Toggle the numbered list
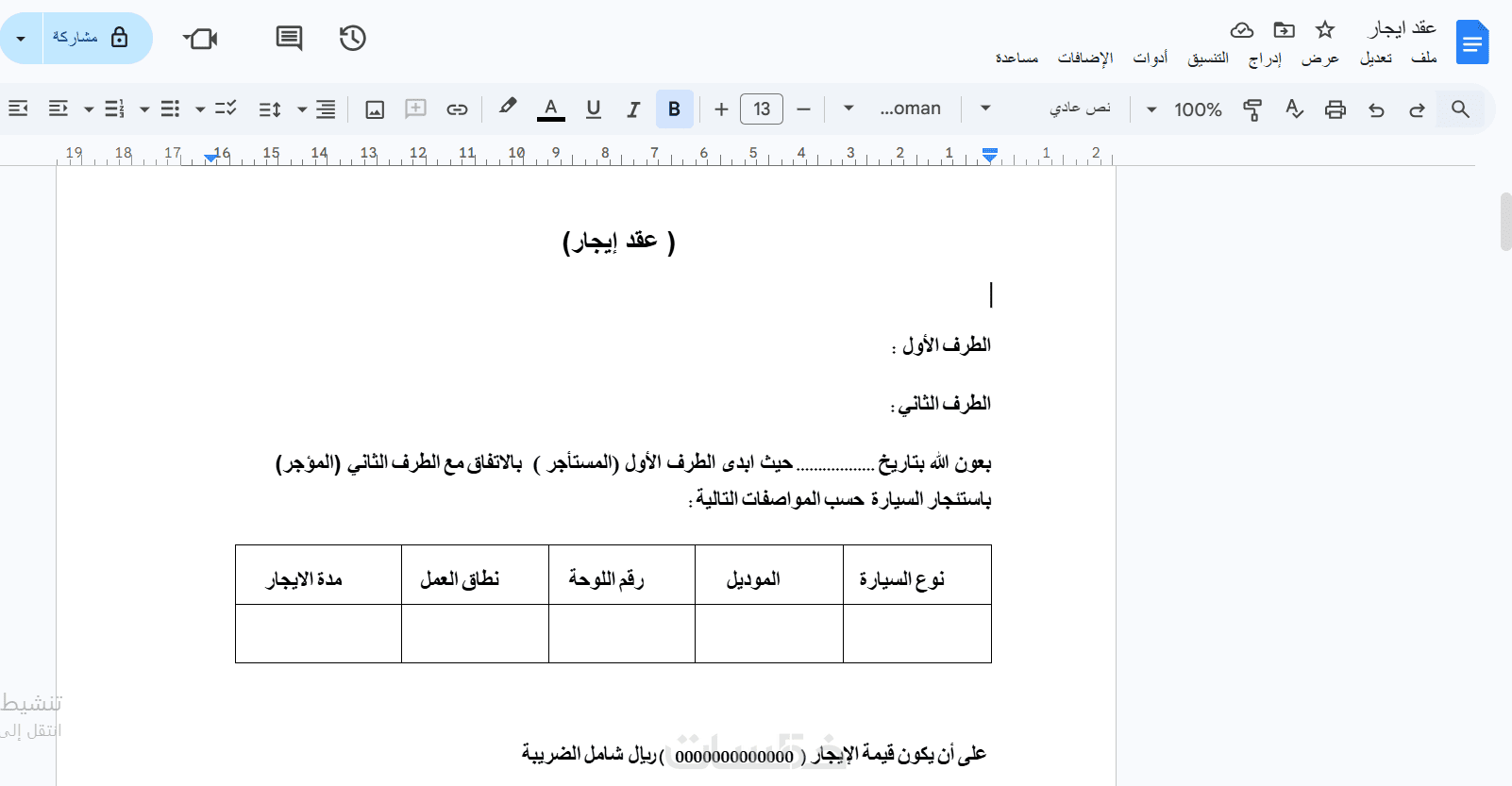 click(114, 109)
